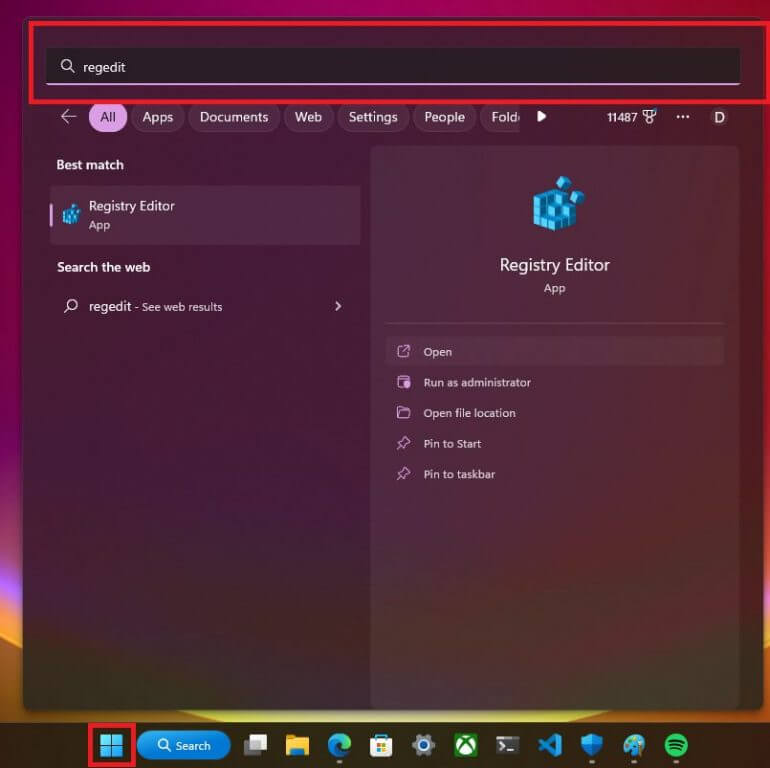Click regedit See web results entry
This screenshot has width=770, height=768.
point(155,306)
